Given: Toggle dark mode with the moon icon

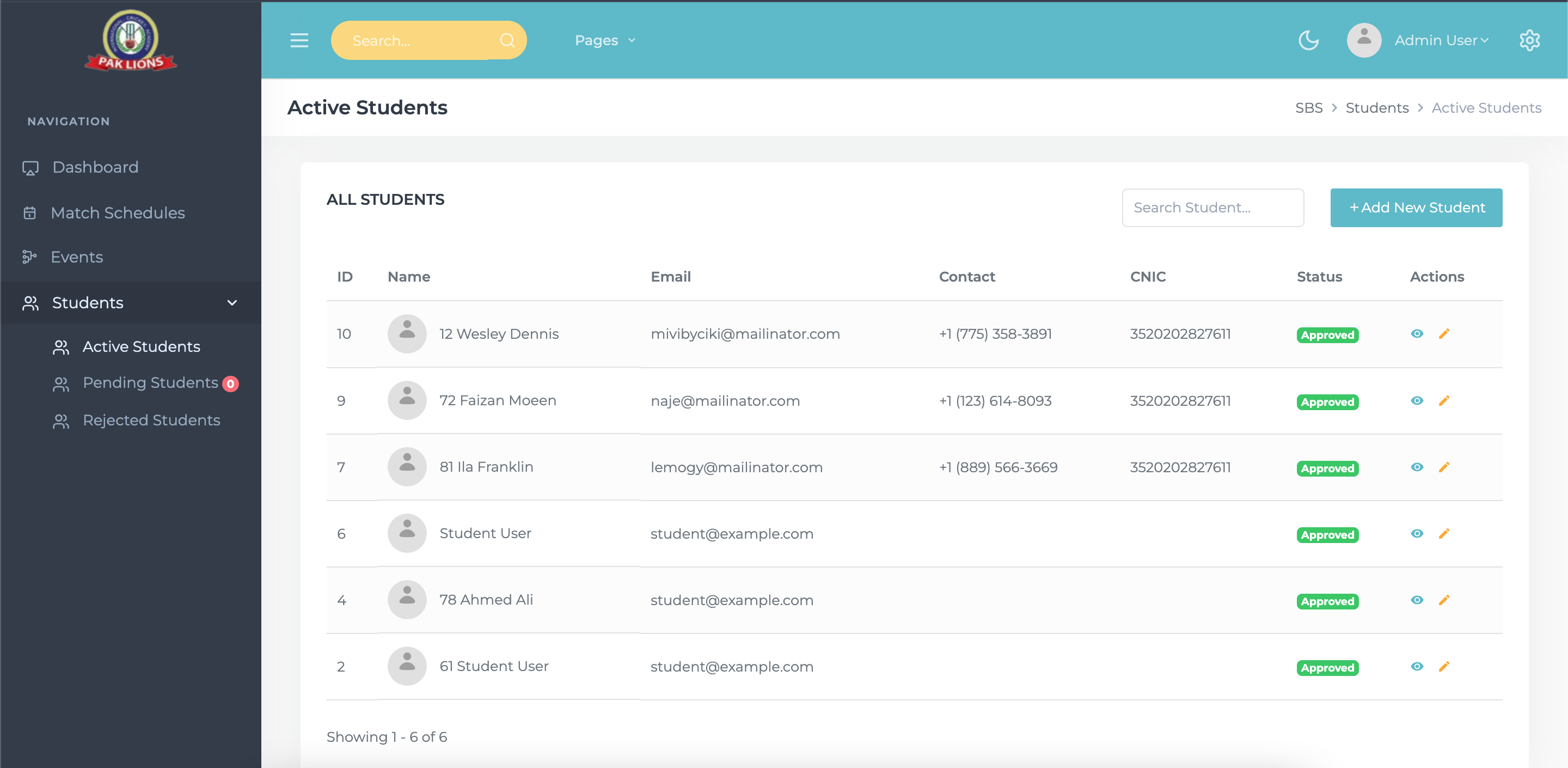Looking at the screenshot, I should point(1308,40).
